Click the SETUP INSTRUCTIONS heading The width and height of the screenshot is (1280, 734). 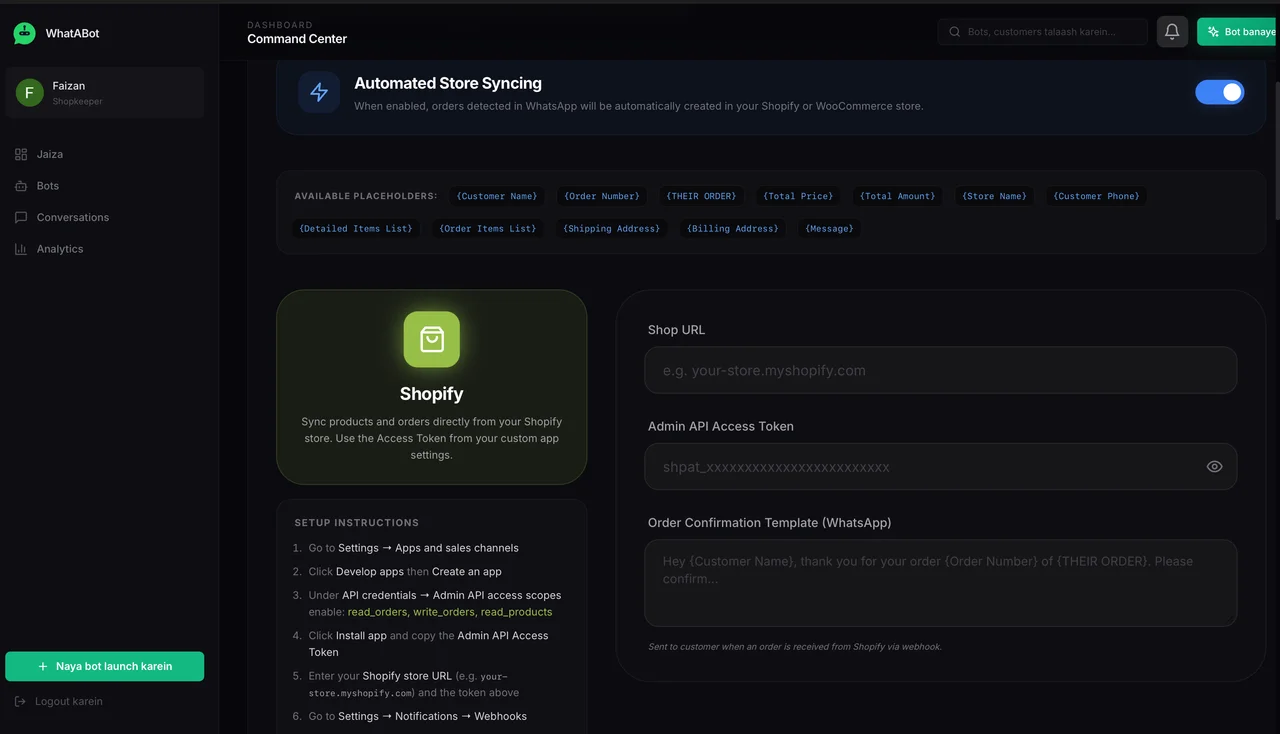pos(357,522)
